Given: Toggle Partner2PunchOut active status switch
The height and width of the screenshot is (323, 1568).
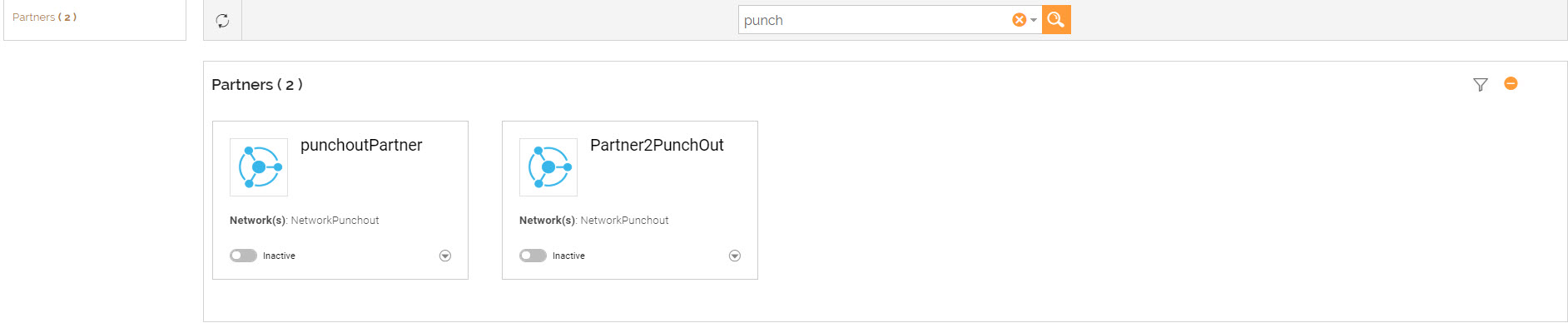Looking at the screenshot, I should (x=533, y=256).
